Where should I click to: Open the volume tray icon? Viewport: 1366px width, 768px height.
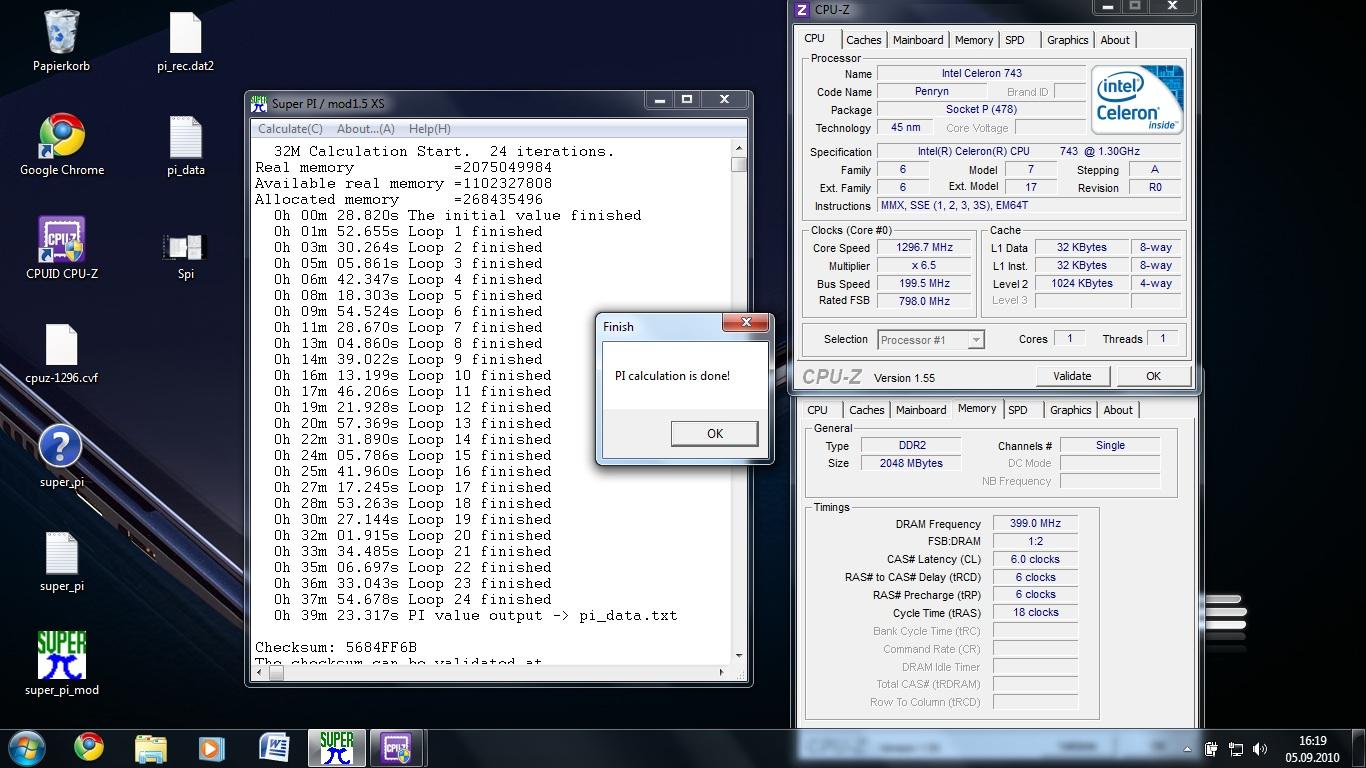(1260, 748)
